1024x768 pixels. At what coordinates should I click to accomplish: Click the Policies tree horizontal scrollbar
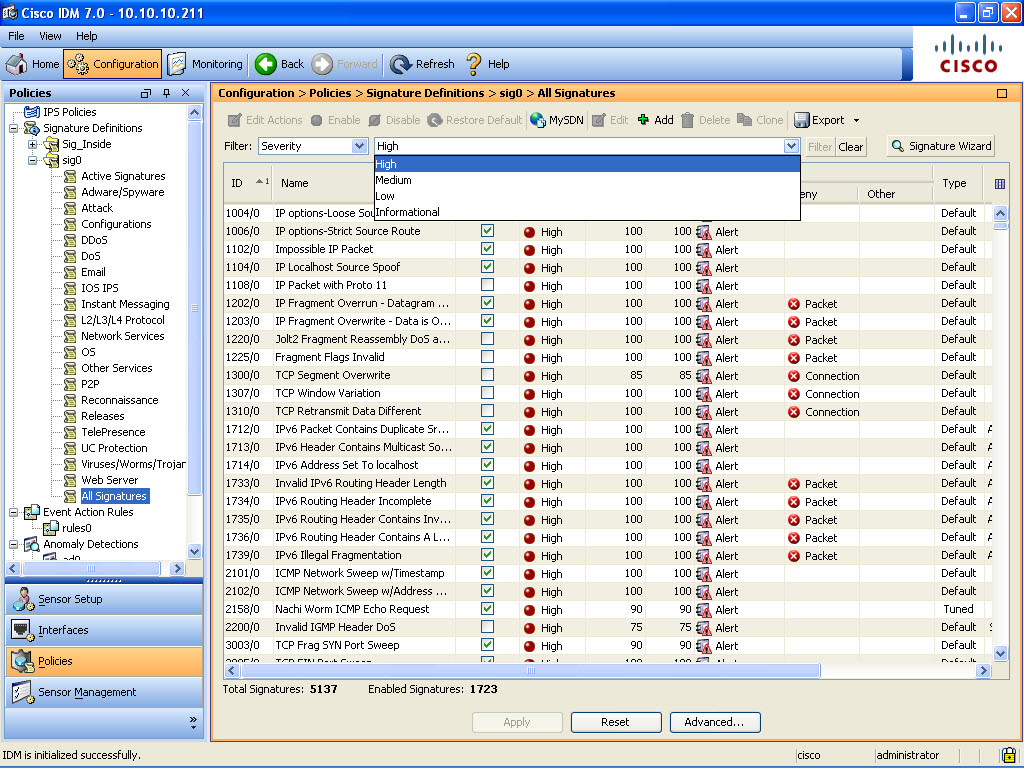(91, 569)
